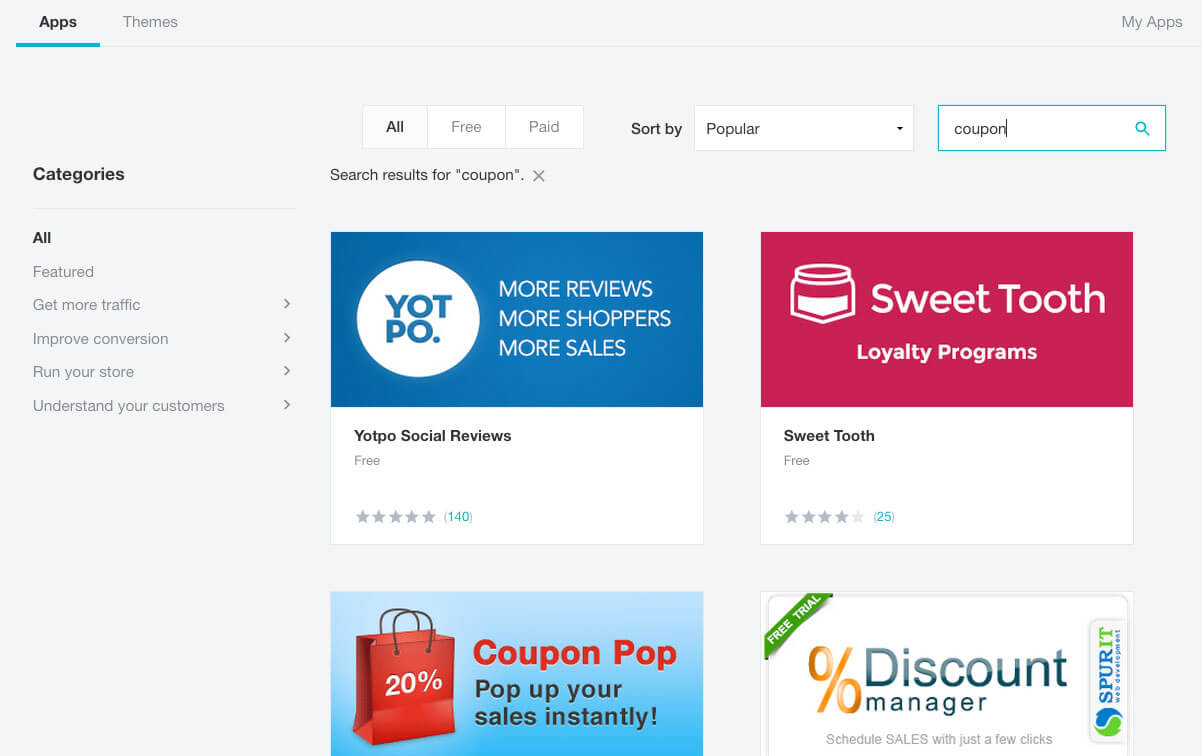Click the "Categories" heading
This screenshot has height=756, width=1202.
[79, 174]
